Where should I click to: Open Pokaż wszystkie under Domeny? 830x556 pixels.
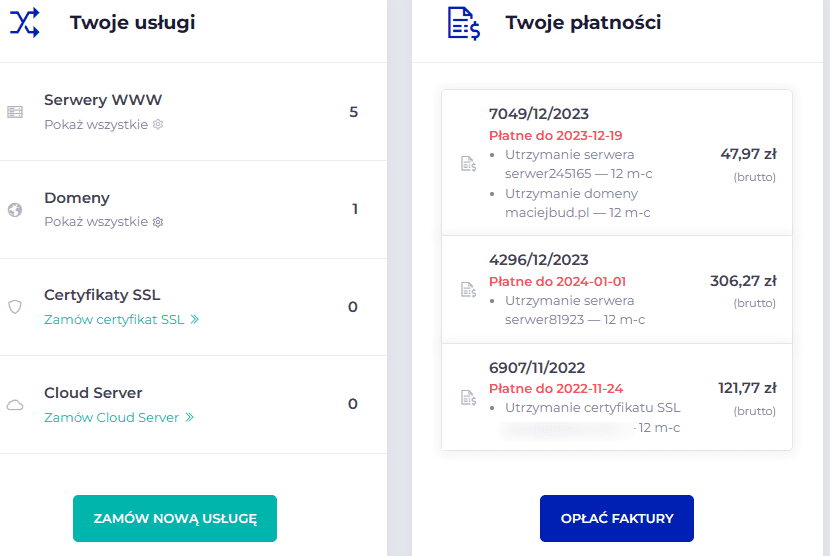(96, 222)
